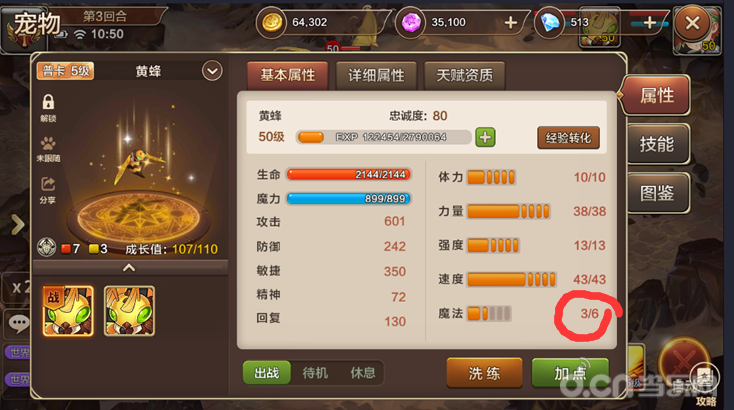Viewport: 734px width, 410px height.
Task: Tap the paw print 未跟随 icon
Action: click(48, 143)
